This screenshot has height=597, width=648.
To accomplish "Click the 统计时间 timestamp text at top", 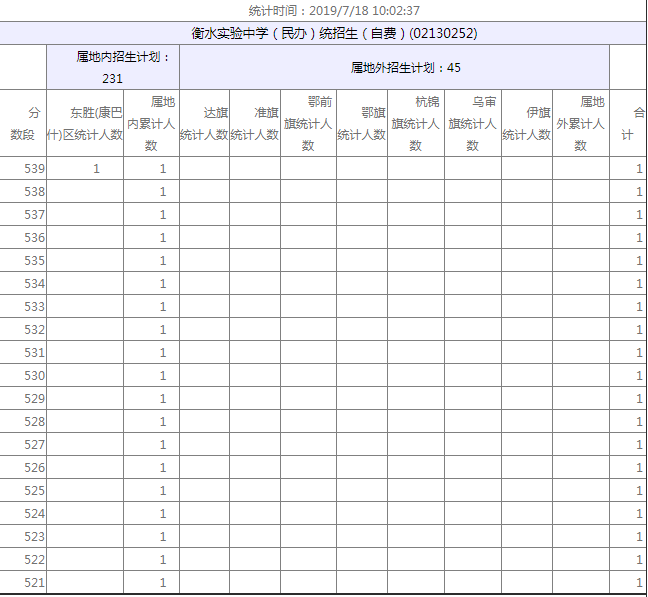I will pyautogui.click(x=334, y=11).
